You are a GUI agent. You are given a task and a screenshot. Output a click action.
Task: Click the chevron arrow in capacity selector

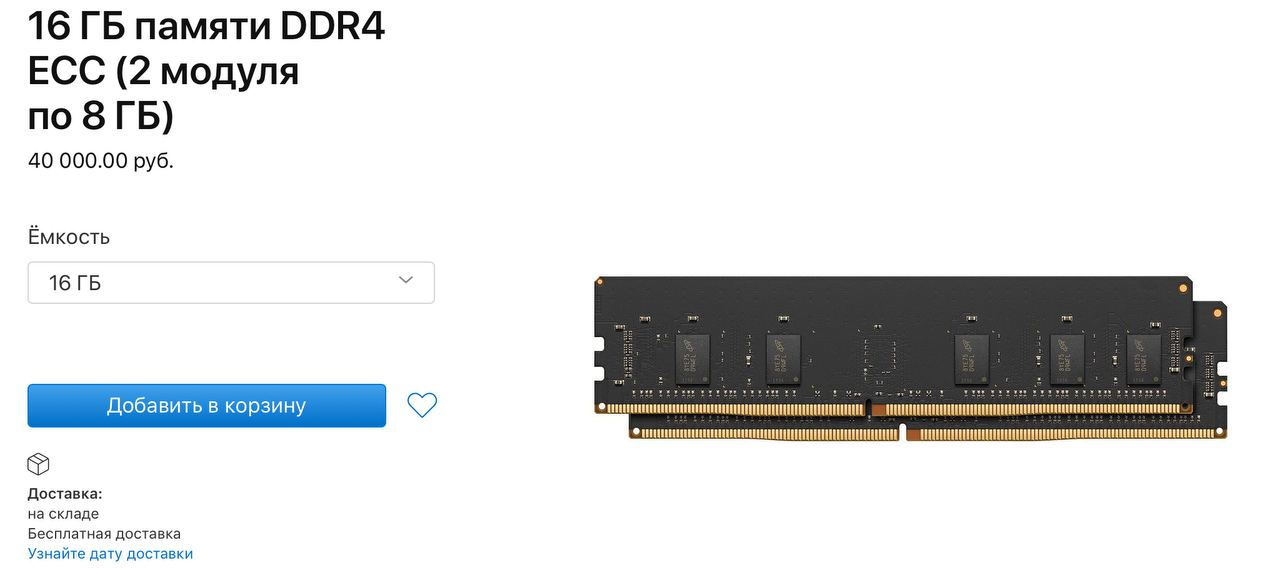[x=406, y=280]
